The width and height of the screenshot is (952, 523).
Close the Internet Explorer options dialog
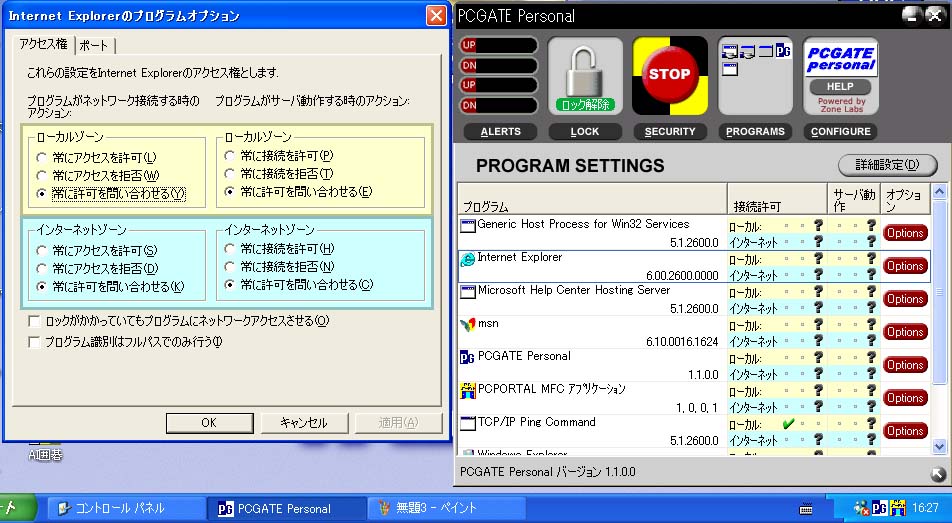(x=436, y=15)
